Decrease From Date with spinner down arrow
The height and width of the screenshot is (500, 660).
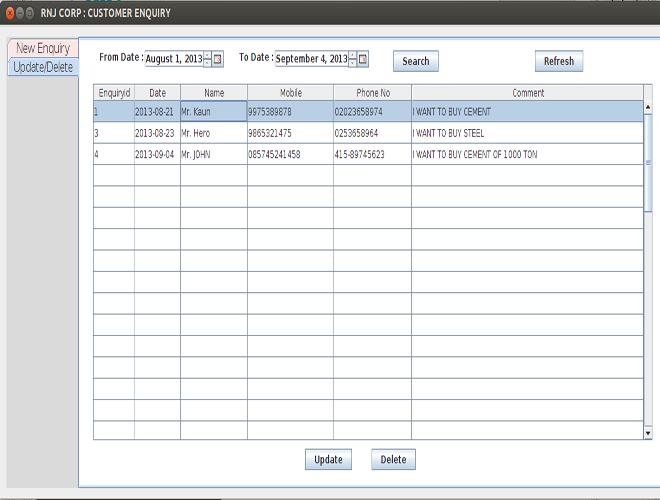(x=208, y=63)
